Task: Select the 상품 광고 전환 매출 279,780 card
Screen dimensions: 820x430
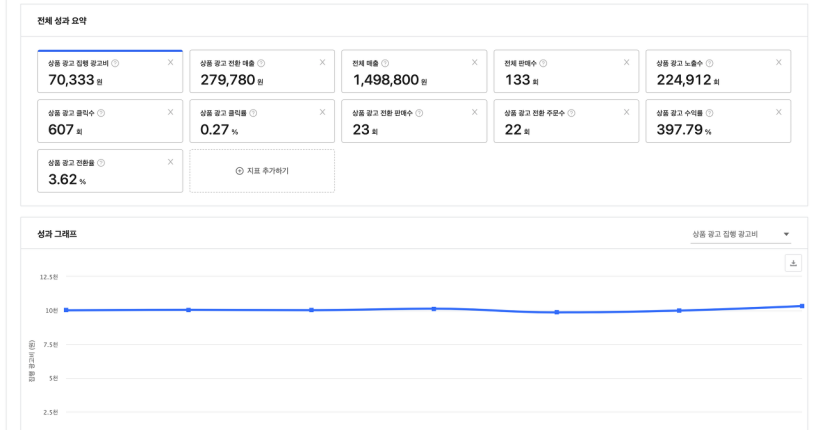Action: (x=262, y=72)
